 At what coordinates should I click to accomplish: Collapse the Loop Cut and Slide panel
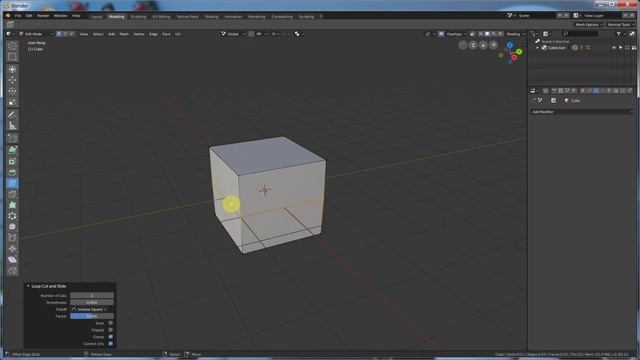pos(28,286)
